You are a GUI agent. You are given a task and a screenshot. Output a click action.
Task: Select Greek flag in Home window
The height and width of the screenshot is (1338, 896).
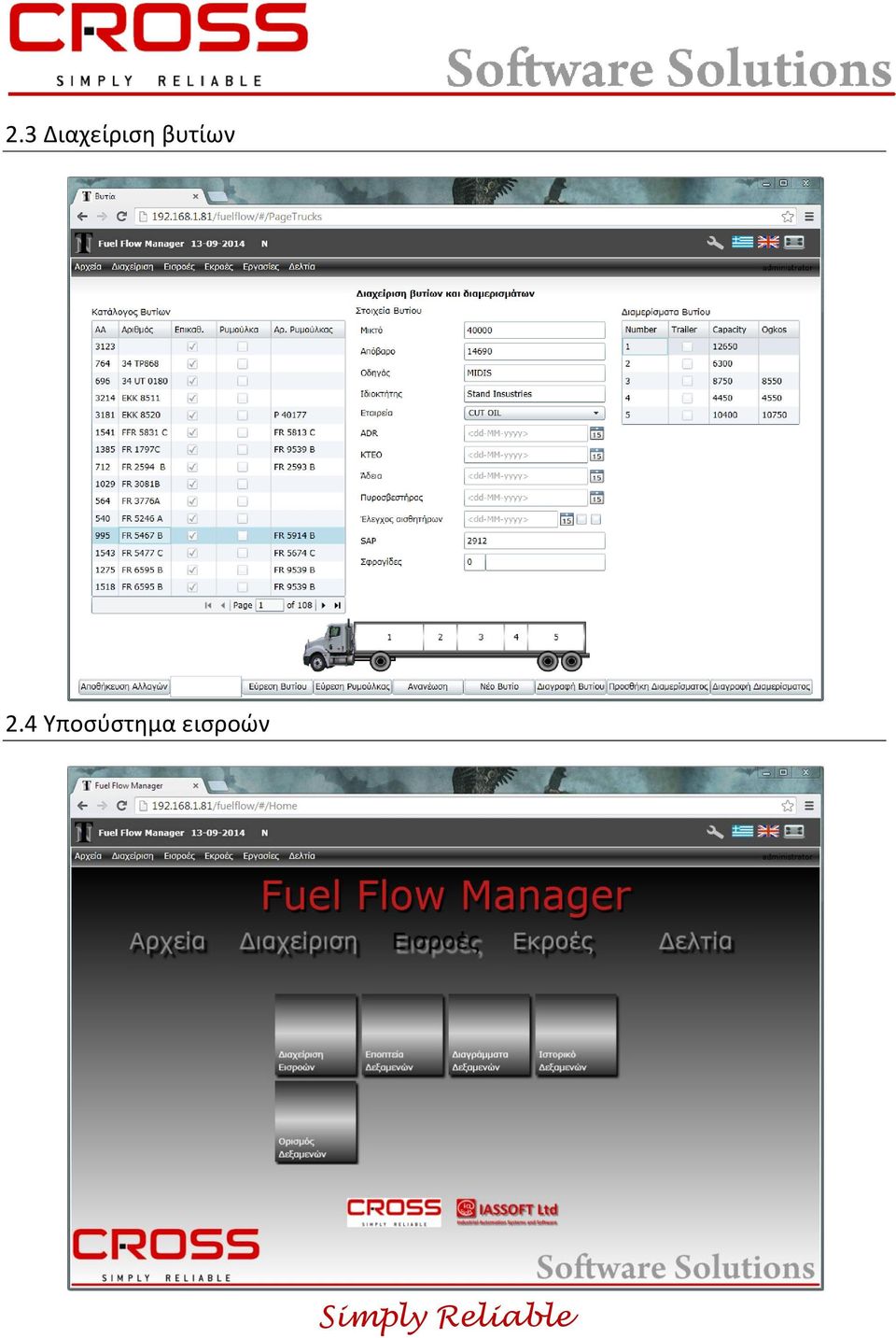pyautogui.click(x=742, y=831)
